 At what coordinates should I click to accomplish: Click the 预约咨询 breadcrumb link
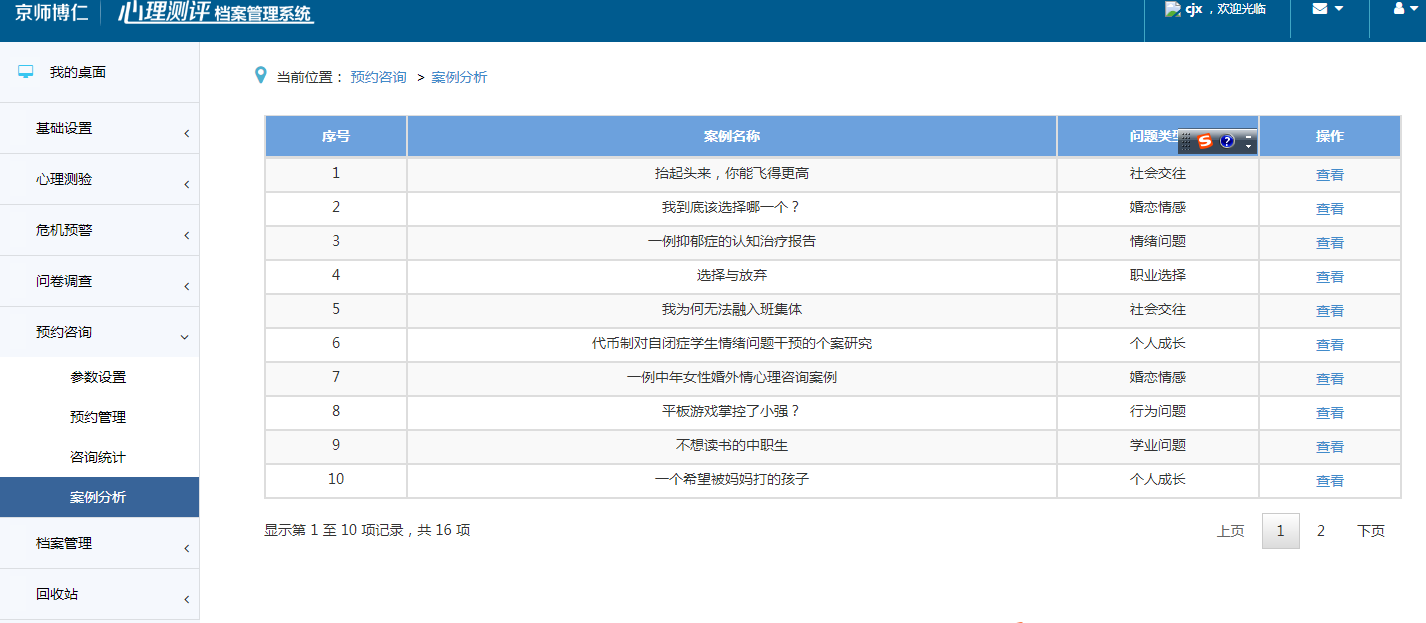378,77
